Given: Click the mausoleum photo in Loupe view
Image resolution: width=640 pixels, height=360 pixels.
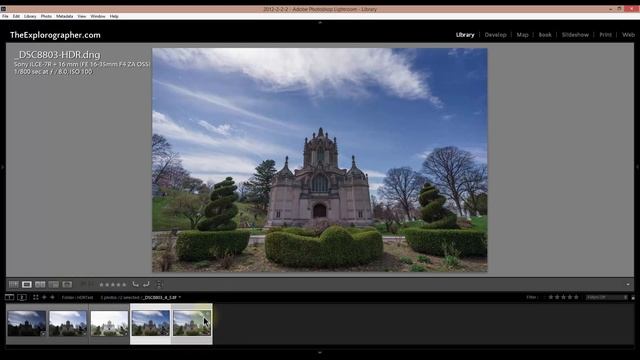Looking at the screenshot, I should point(320,160).
